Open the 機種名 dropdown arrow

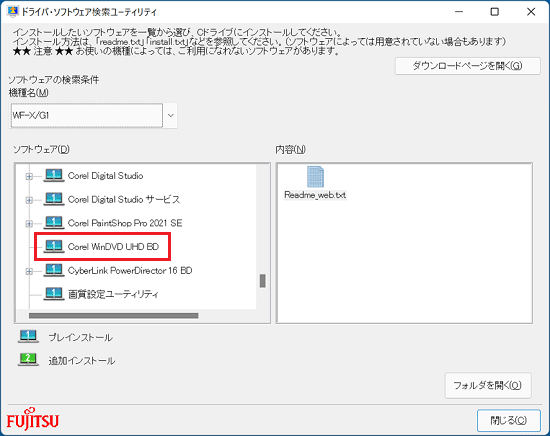[170, 115]
